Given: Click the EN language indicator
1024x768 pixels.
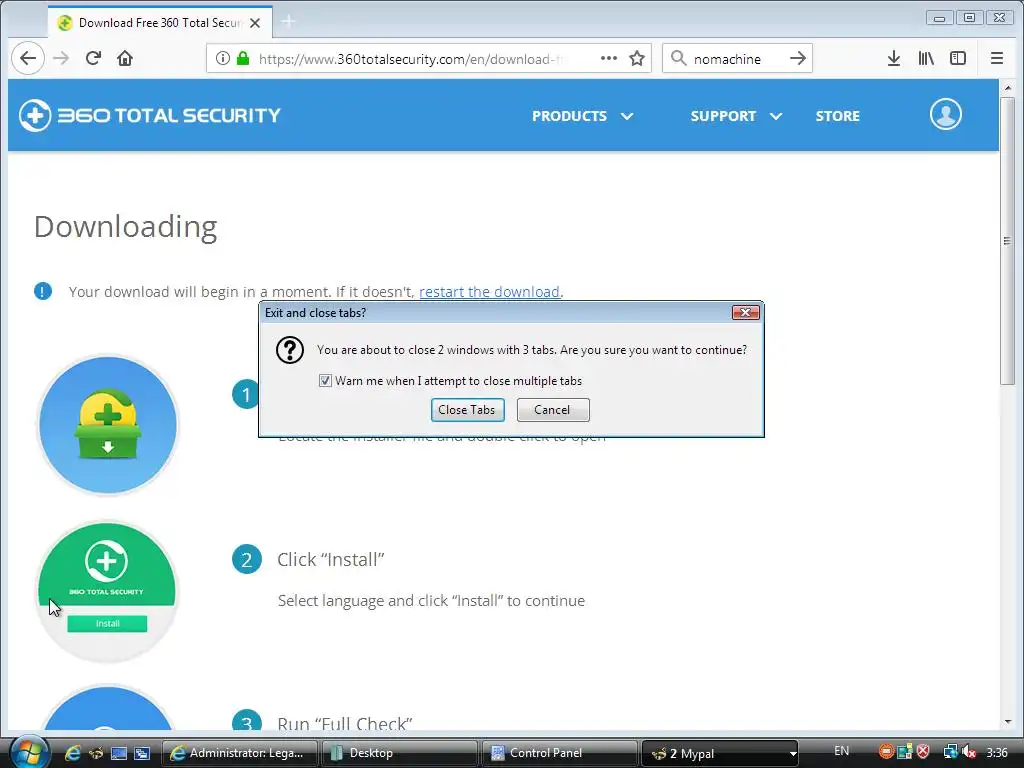Looking at the screenshot, I should 842,751.
